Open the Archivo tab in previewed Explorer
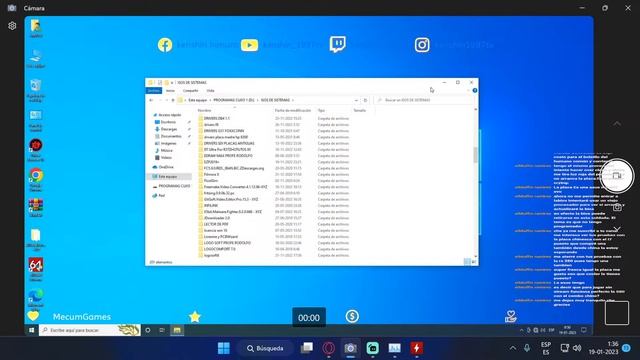Image resolution: width=640 pixels, height=360 pixels. click(154, 91)
